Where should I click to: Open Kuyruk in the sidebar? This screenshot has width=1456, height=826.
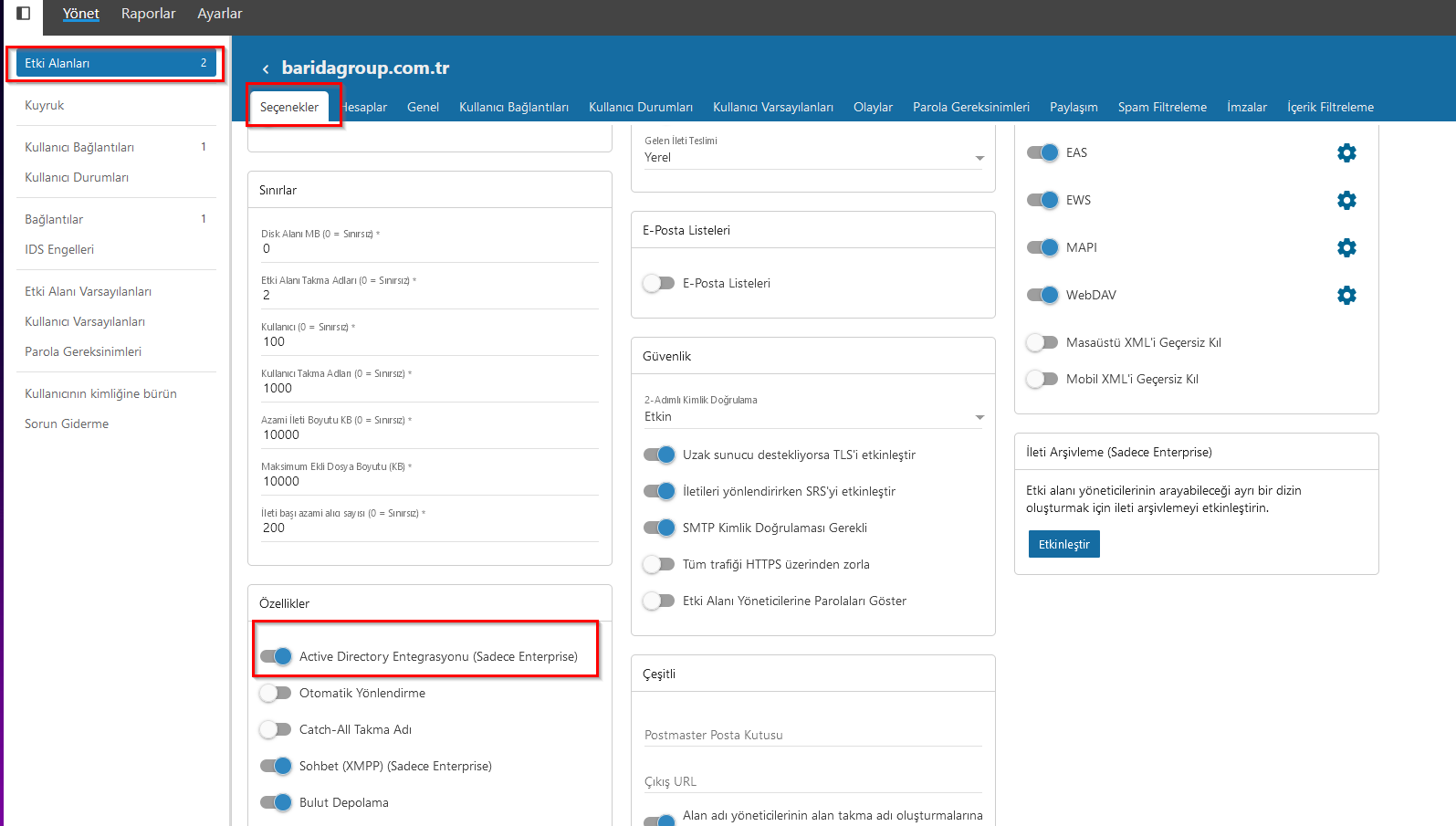pos(45,106)
